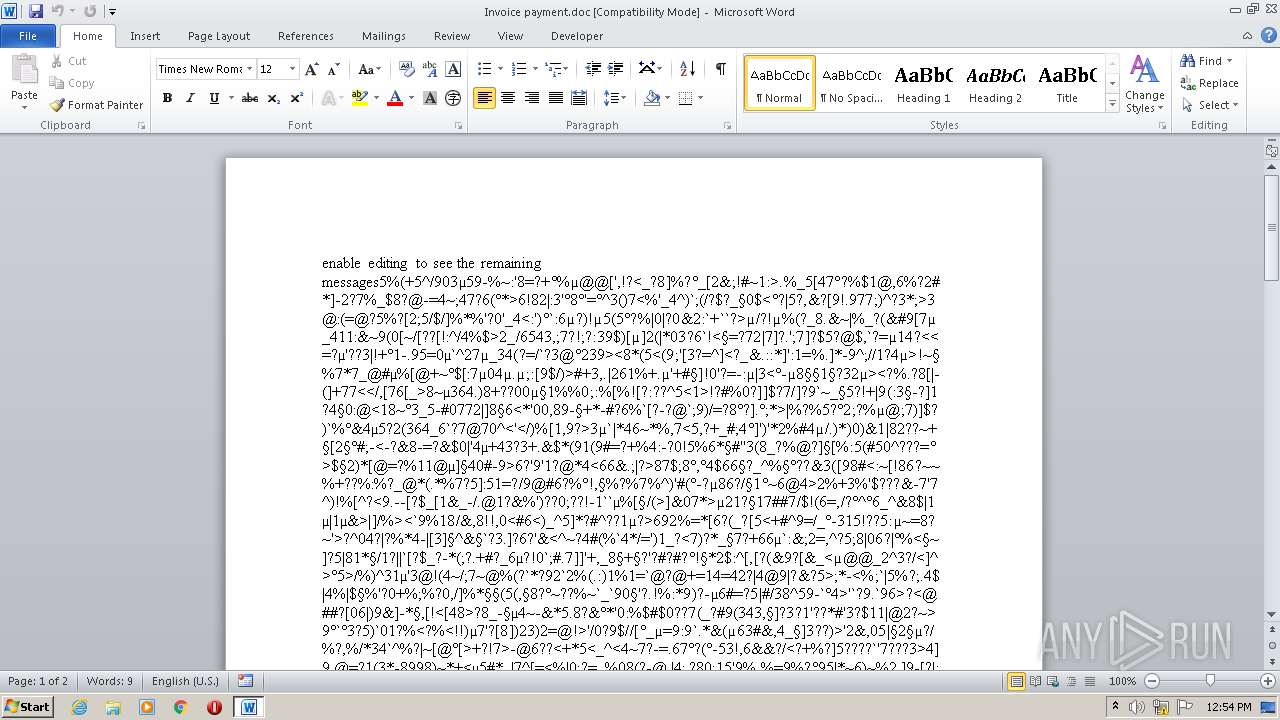Expand the Borders dropdown arrow
This screenshot has width=1280, height=720.
tap(700, 98)
